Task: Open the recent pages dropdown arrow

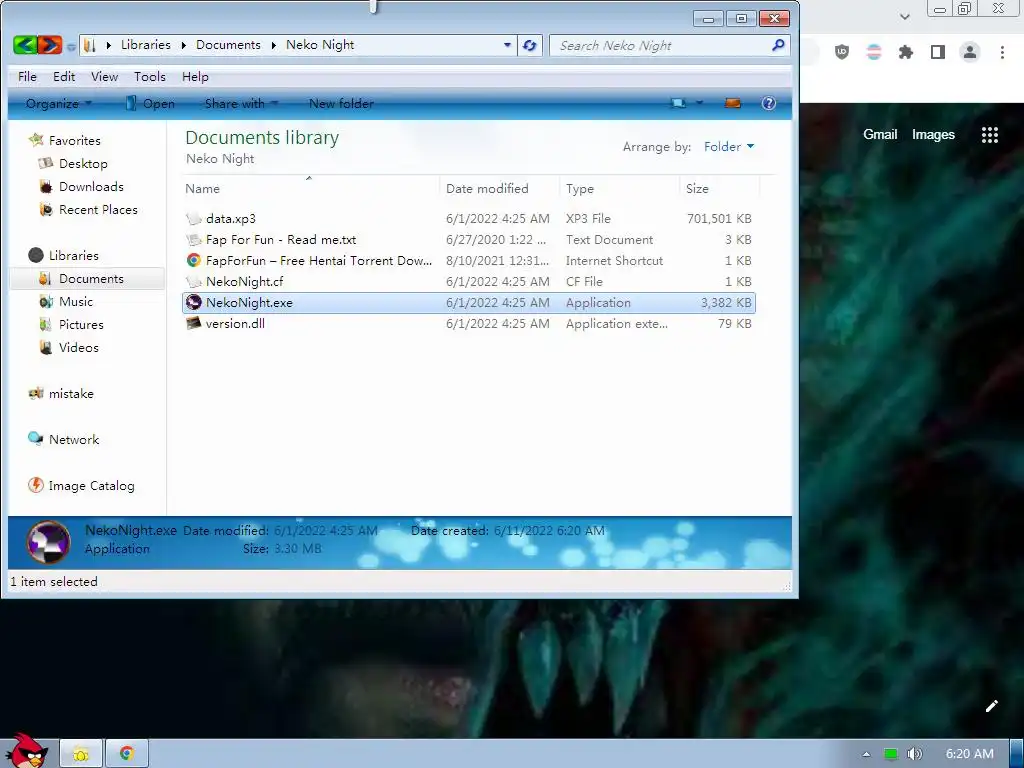Action: [71, 46]
